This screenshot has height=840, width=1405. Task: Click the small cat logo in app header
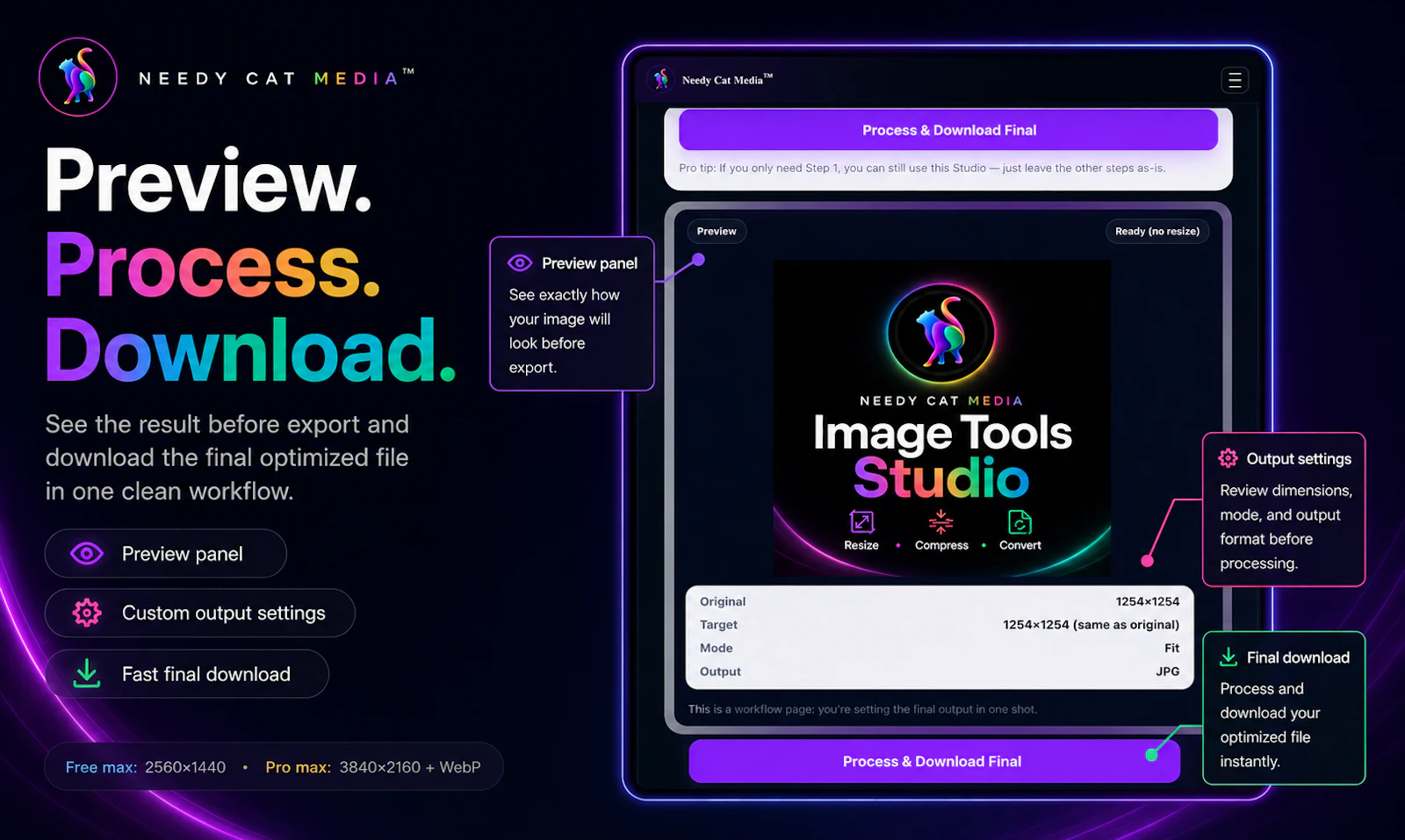click(661, 79)
